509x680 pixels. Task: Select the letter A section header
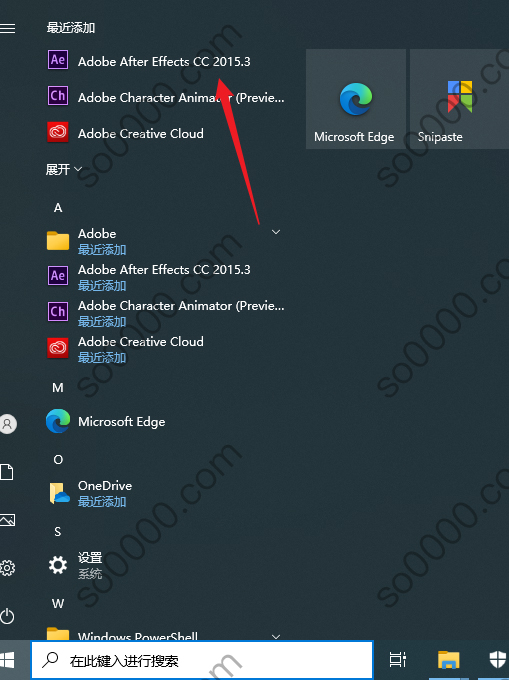pos(58,208)
